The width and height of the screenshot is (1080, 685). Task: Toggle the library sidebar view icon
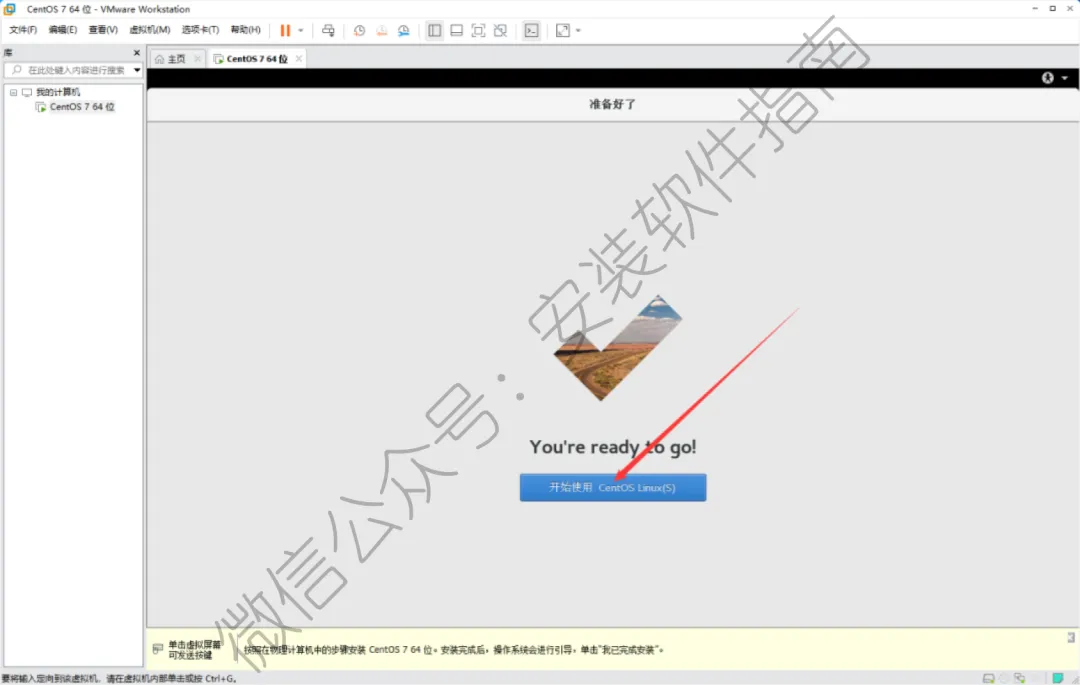pyautogui.click(x=435, y=30)
